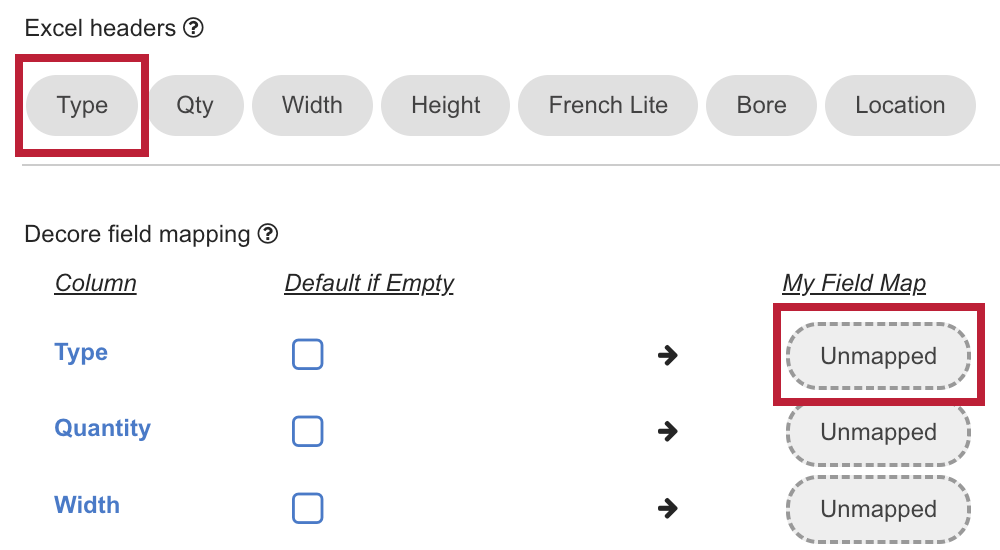
Task: Click the Unmapped slot for Quantity
Action: [x=878, y=433]
